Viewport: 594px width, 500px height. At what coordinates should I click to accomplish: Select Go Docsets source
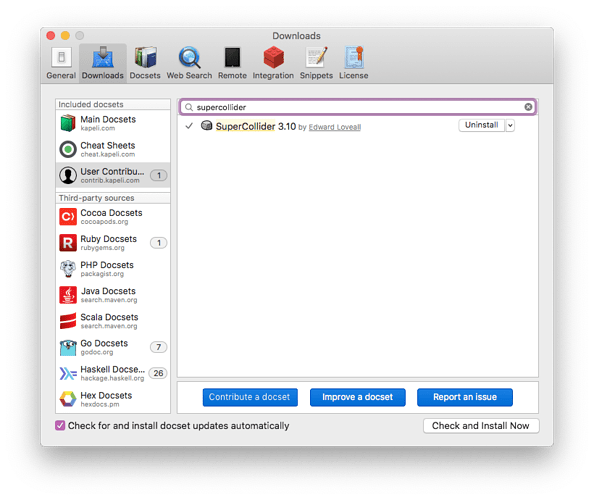pyautogui.click(x=113, y=347)
